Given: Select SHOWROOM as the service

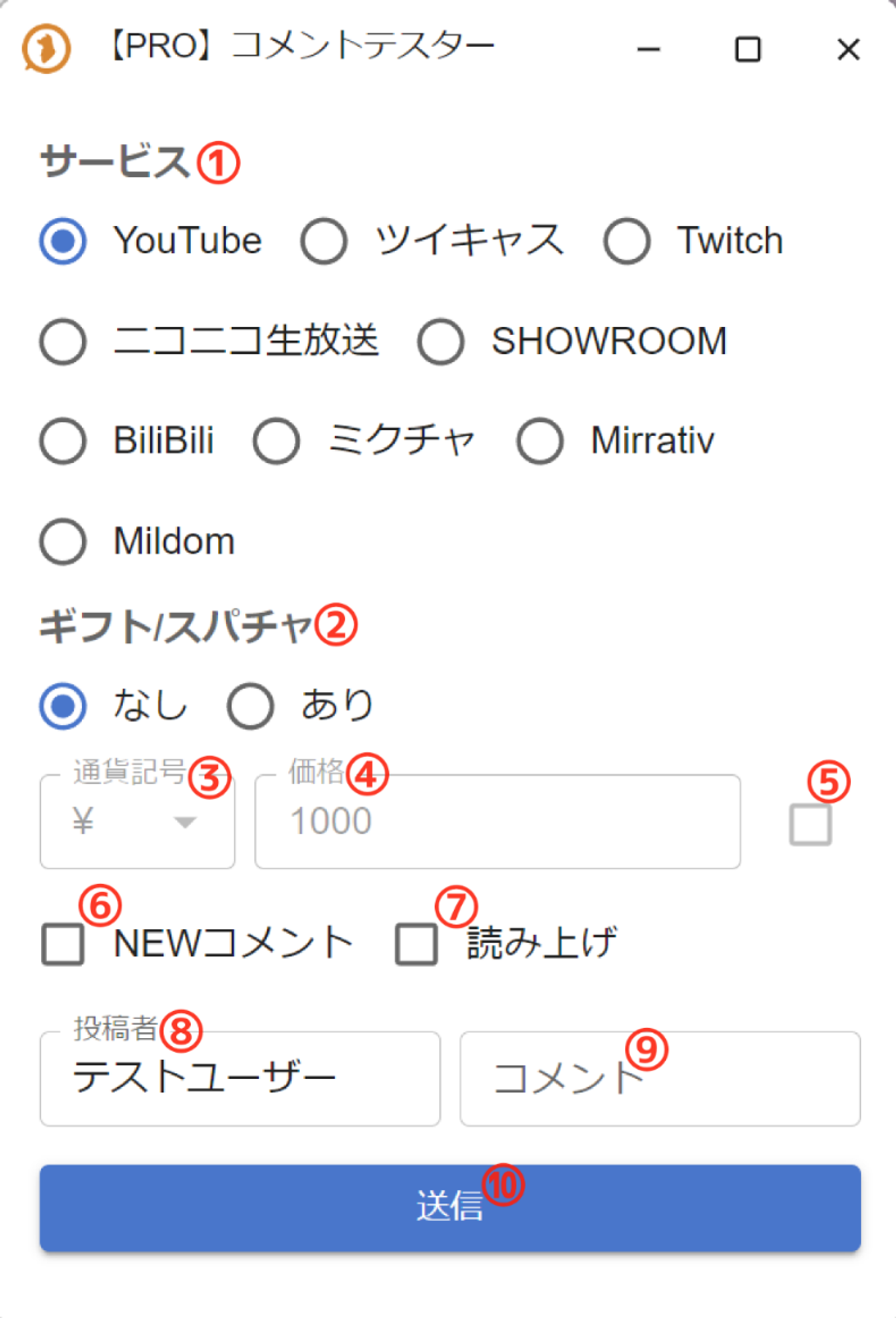Looking at the screenshot, I should (441, 341).
